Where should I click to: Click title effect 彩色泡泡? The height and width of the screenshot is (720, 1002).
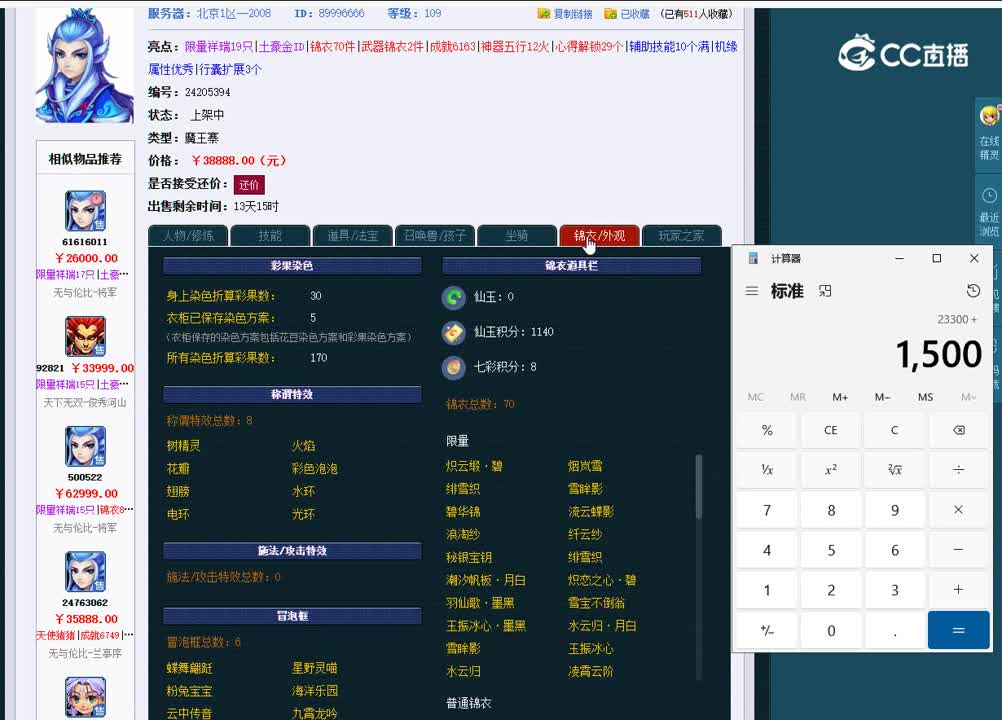(314, 468)
